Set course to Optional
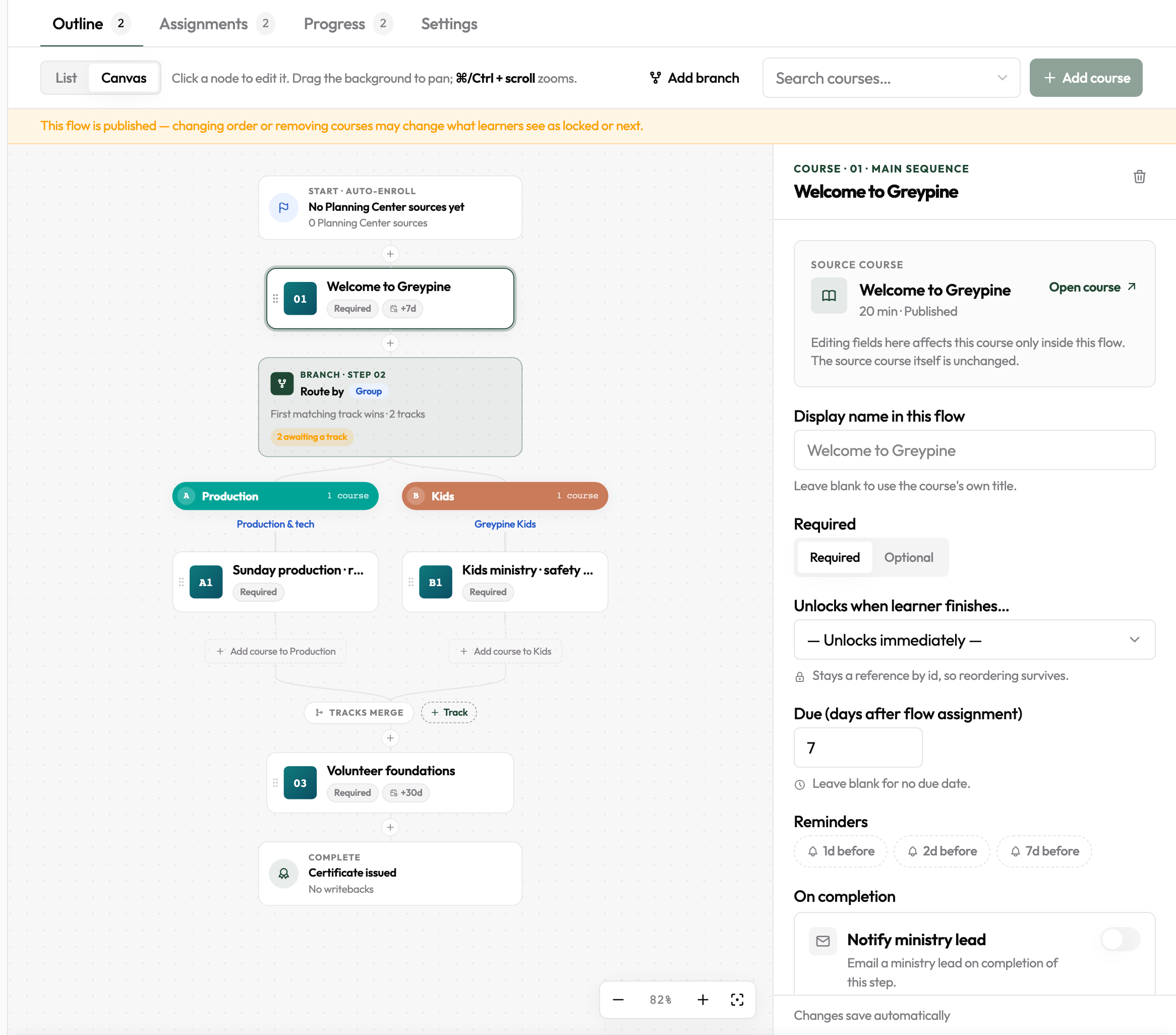This screenshot has height=1035, width=1176. coord(908,557)
